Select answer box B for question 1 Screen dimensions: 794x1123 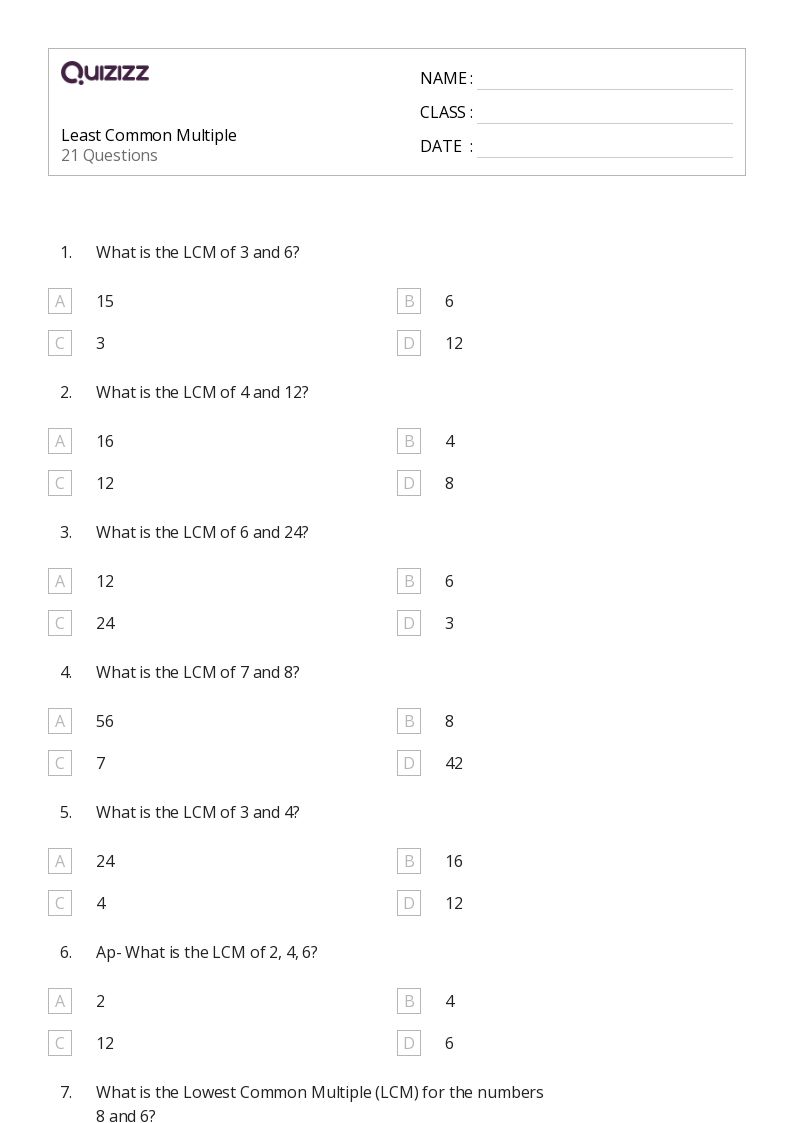(x=409, y=301)
